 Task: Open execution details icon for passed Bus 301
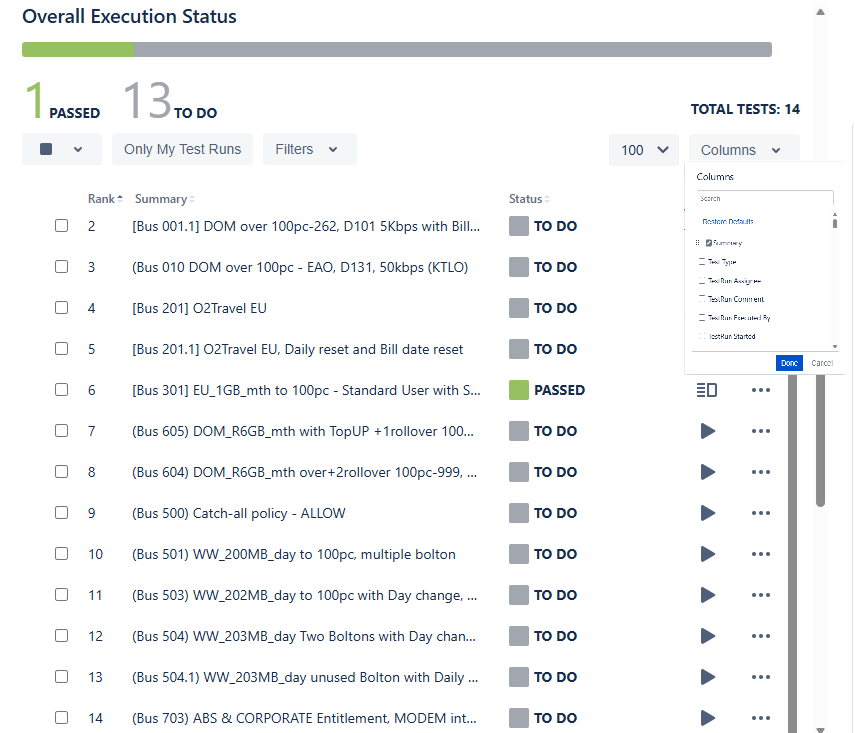(707, 390)
